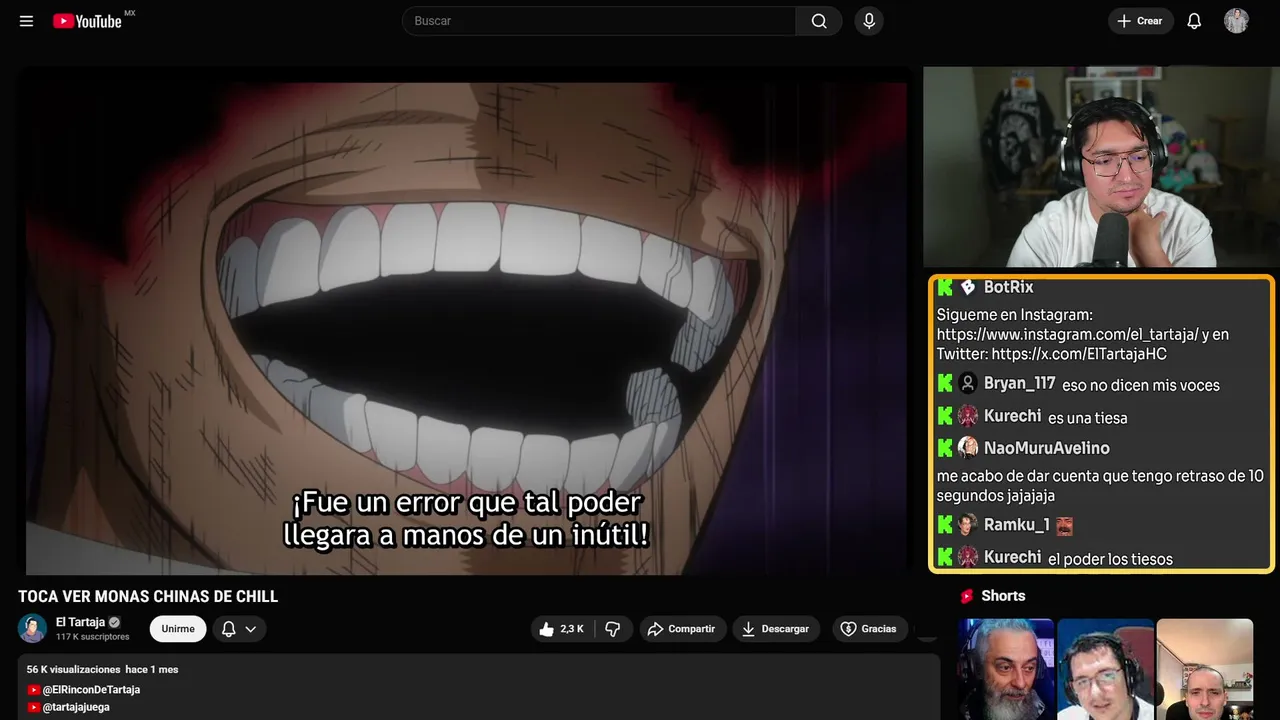The image size is (1280, 720).
Task: Click the Crear button
Action: [x=1140, y=21]
